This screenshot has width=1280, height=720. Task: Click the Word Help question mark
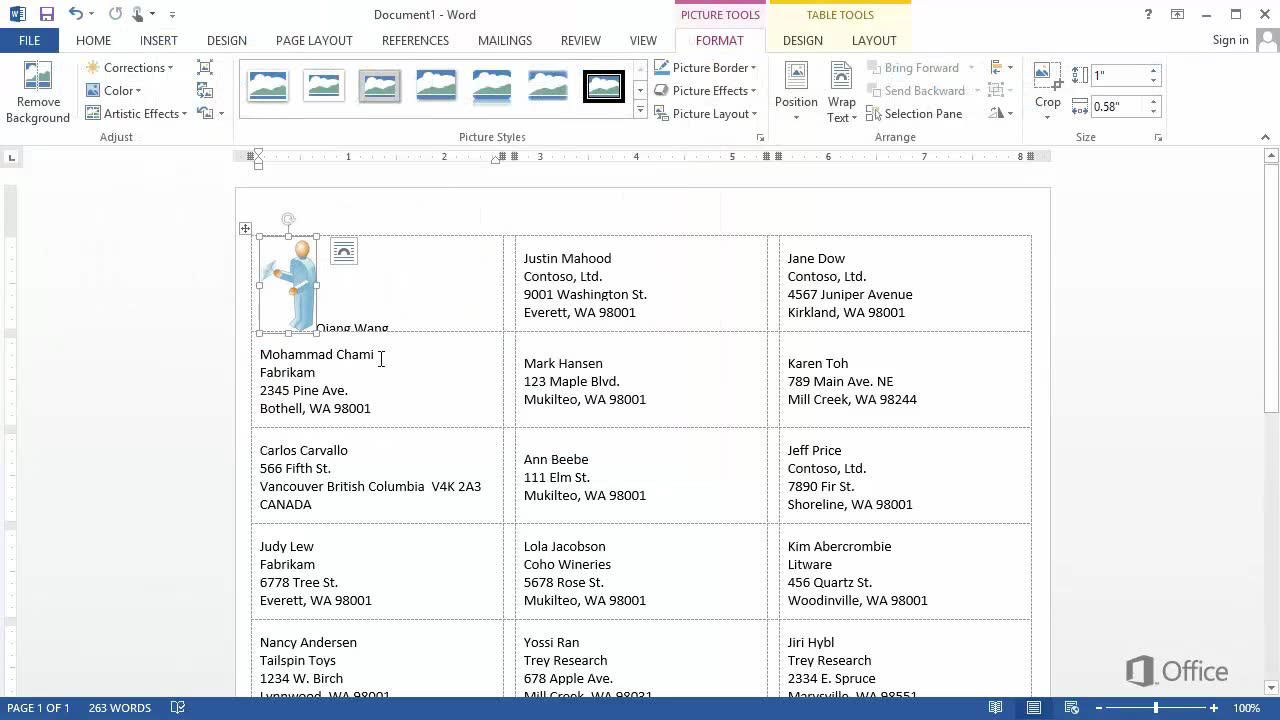point(1147,14)
